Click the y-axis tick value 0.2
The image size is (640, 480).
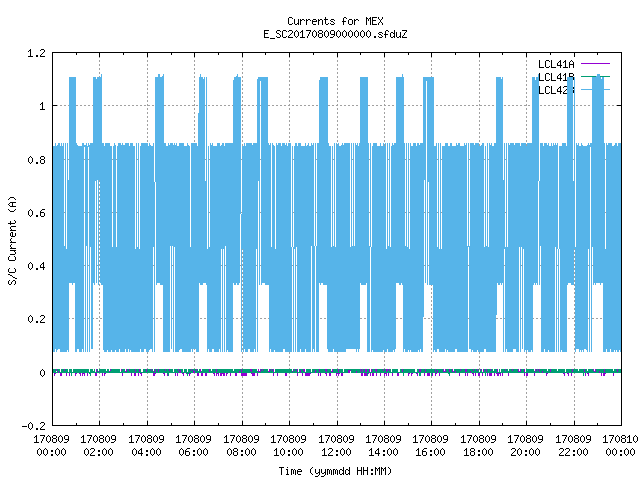(x=36, y=319)
